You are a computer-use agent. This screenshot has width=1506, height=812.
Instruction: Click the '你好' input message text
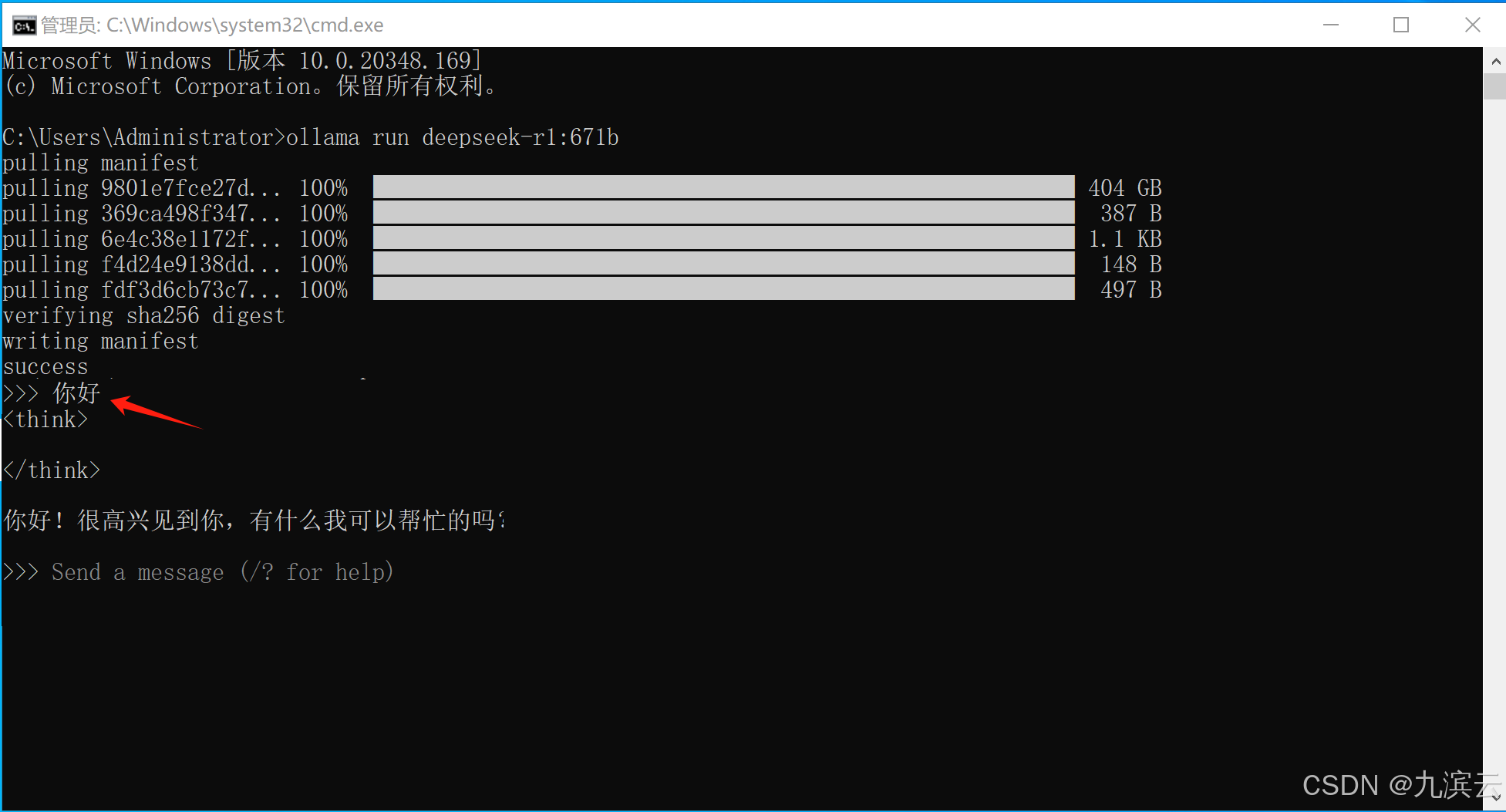click(x=76, y=393)
